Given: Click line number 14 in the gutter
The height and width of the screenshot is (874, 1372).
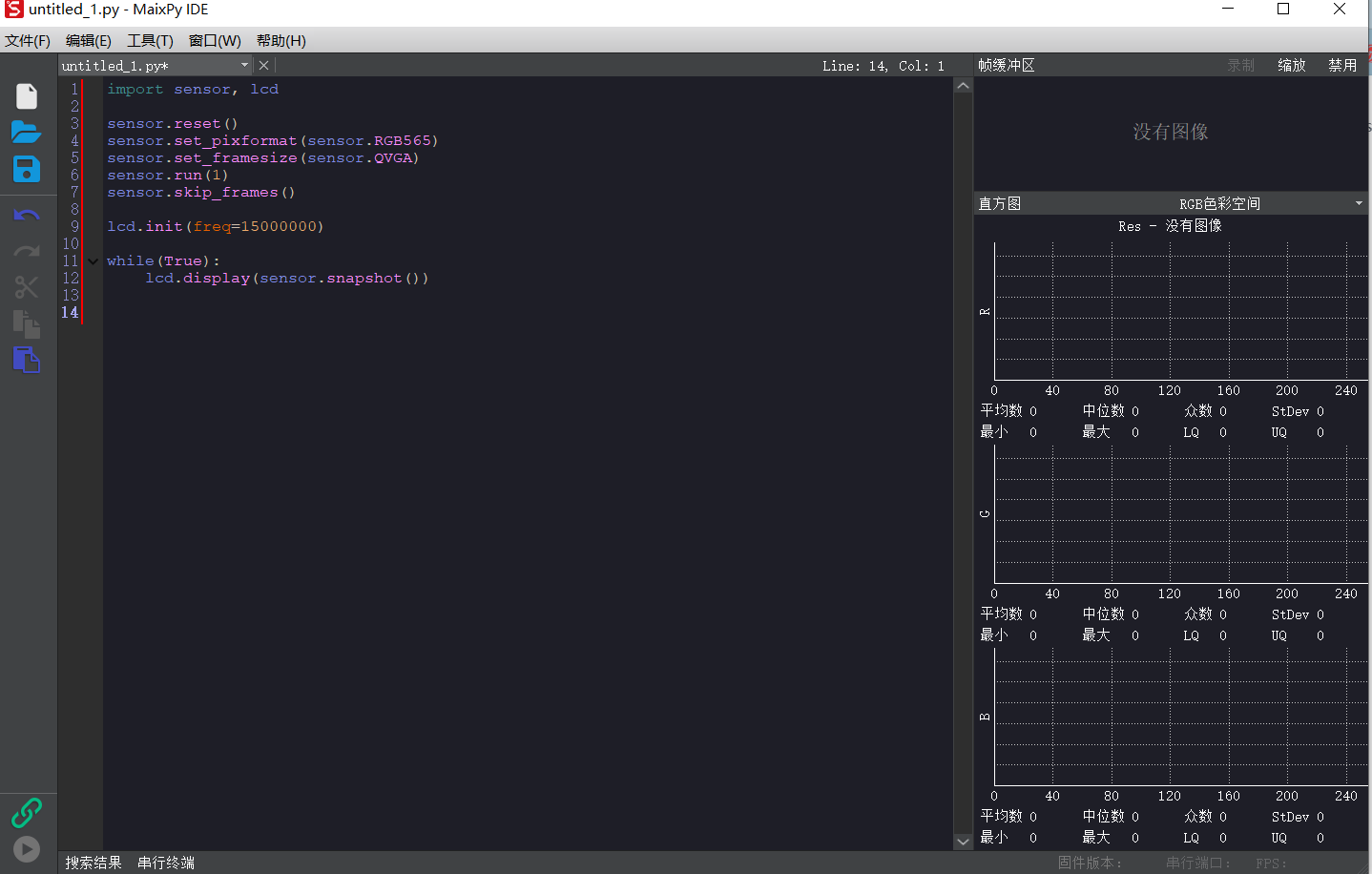Looking at the screenshot, I should pos(70,313).
